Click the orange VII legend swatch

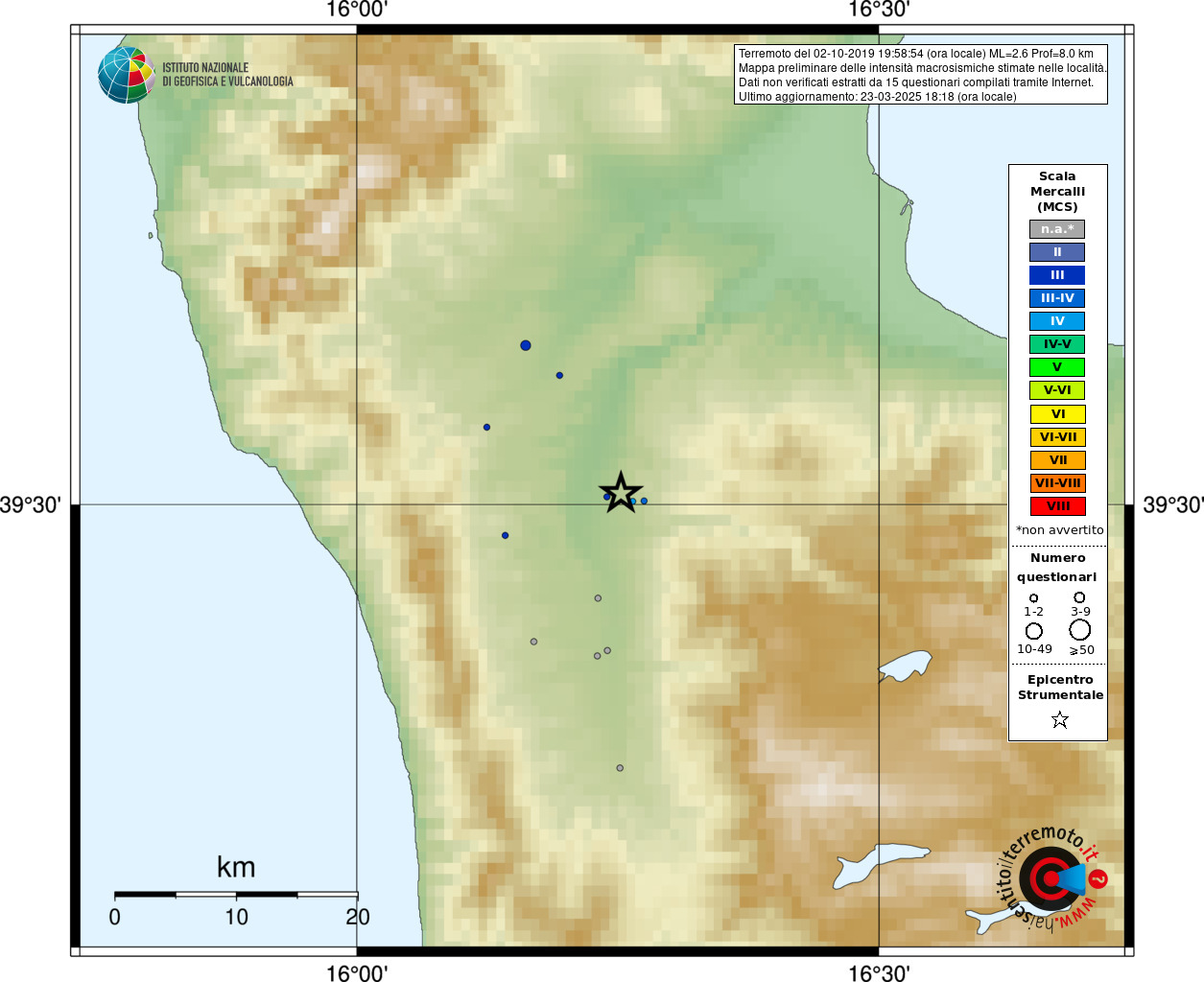[x=1057, y=460]
